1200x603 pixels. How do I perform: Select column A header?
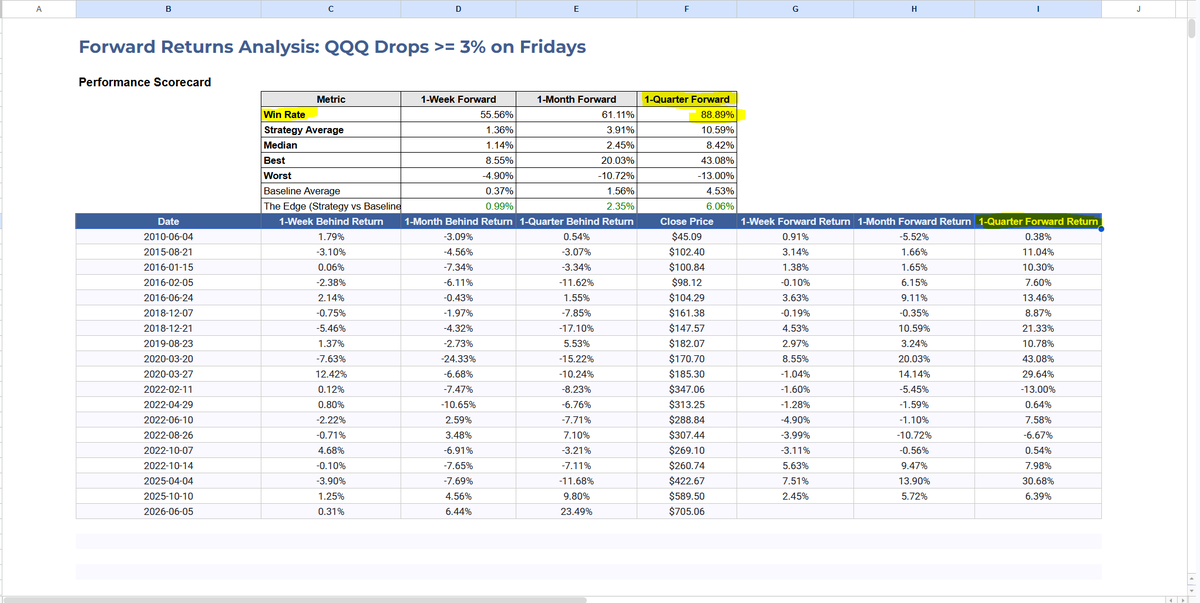37,9
